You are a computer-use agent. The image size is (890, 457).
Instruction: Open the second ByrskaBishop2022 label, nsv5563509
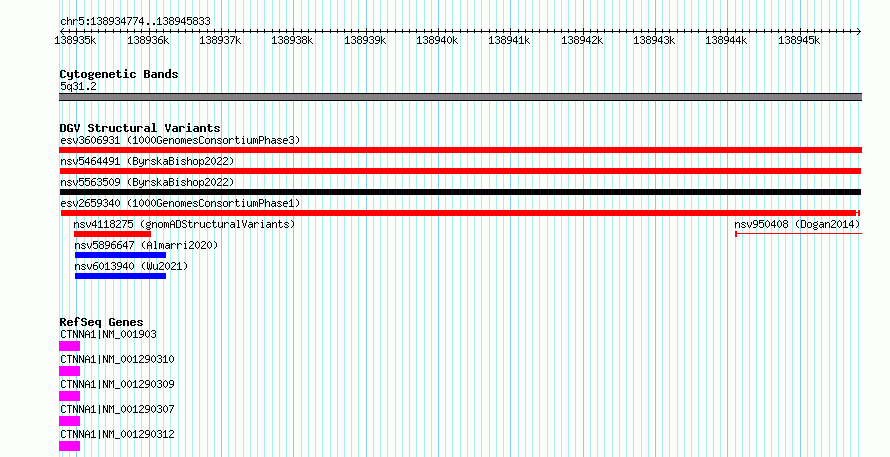147,182
